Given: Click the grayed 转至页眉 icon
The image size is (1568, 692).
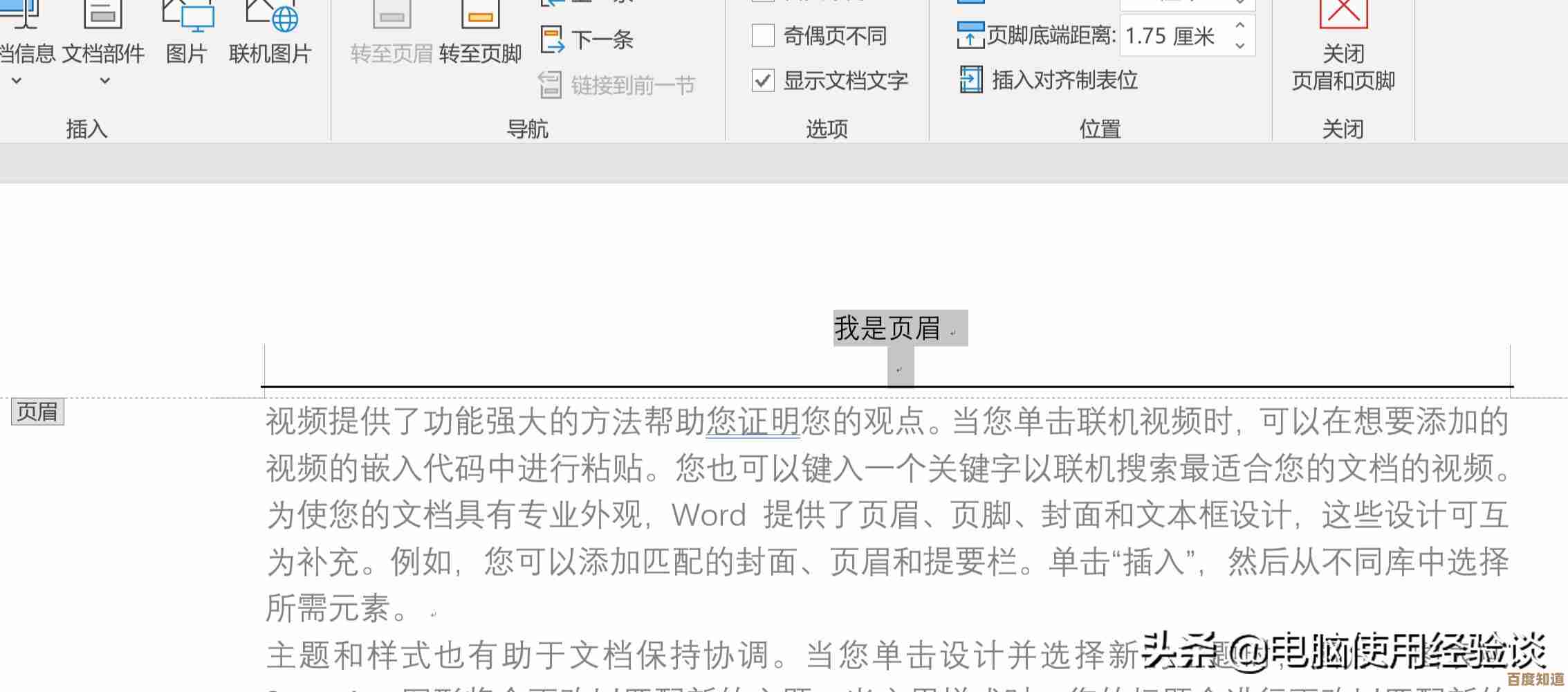Looking at the screenshot, I should 391,15.
